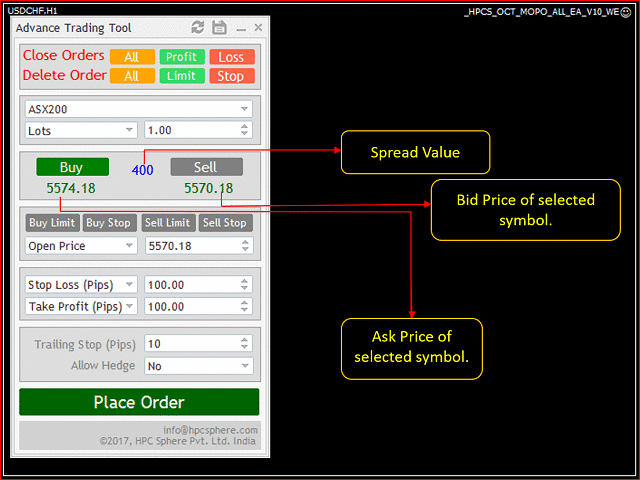Increase open price with up arrow
This screenshot has height=480, width=640.
(x=245, y=242)
